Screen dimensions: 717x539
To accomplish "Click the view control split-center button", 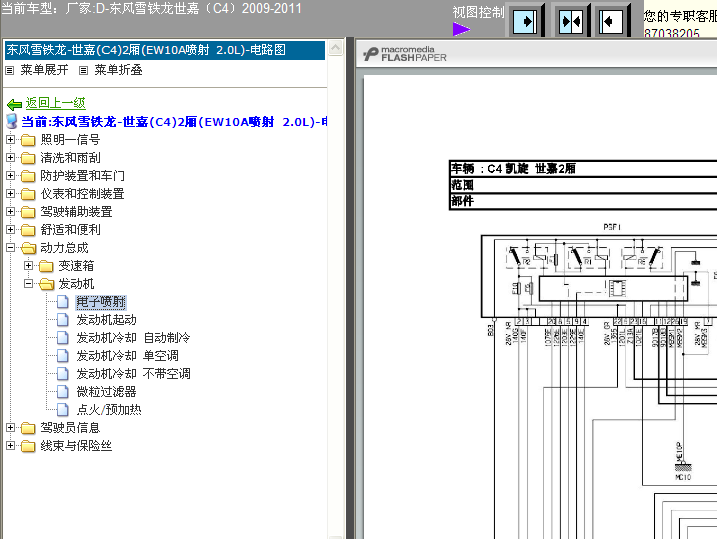I will [571, 21].
